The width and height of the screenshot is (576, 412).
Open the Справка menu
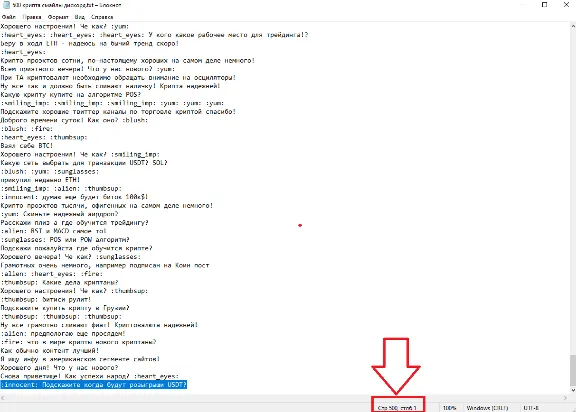(102, 17)
